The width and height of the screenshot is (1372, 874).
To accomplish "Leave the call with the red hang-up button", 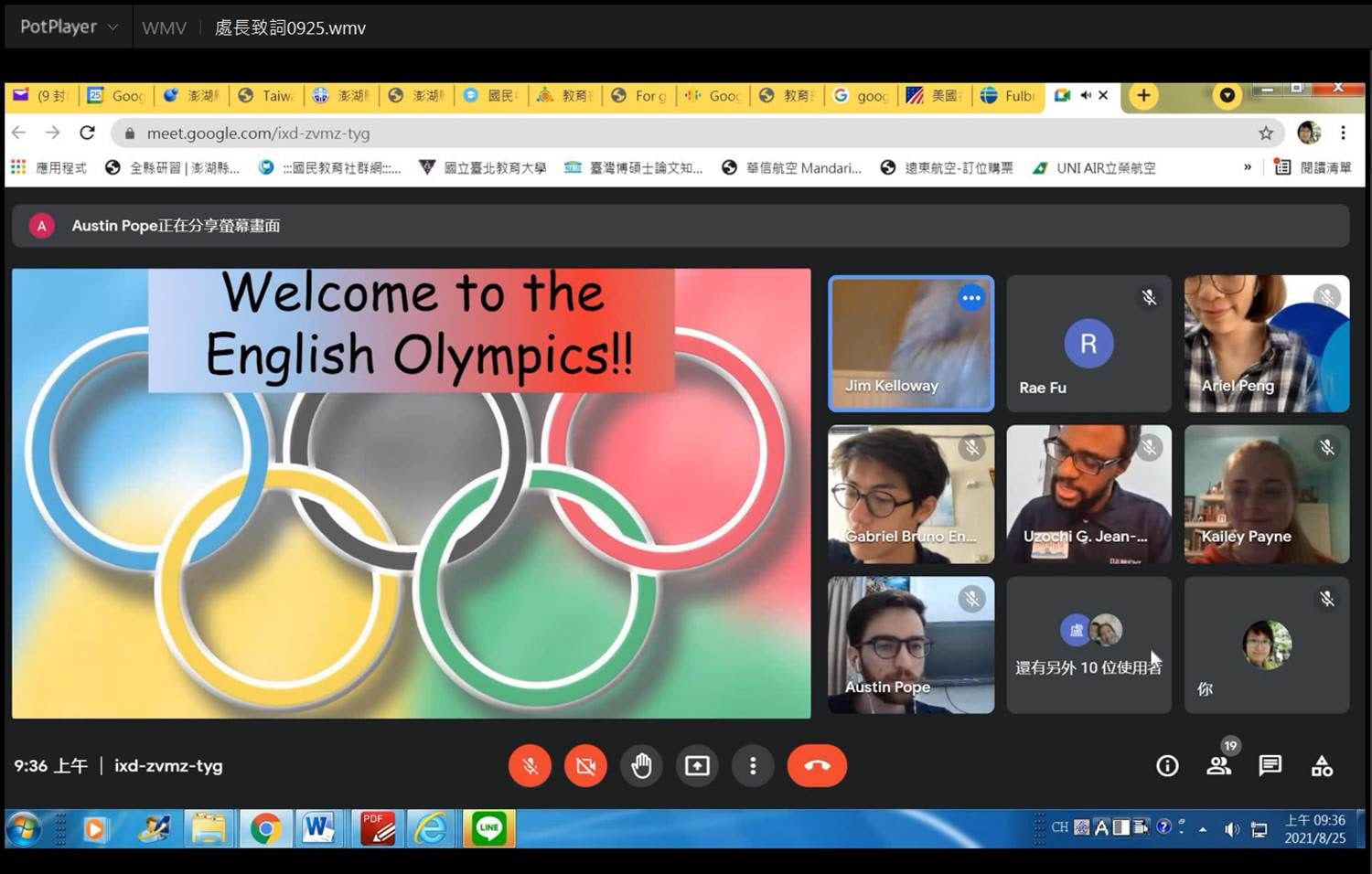I will coord(817,766).
